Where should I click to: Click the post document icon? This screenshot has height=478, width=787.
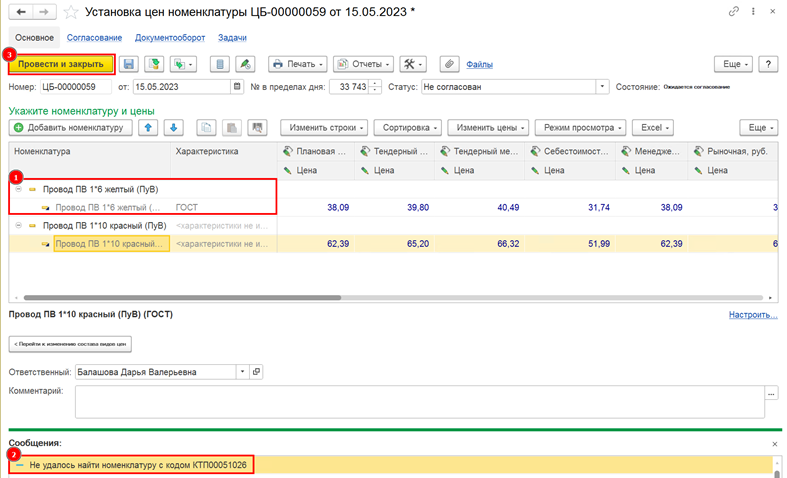(154, 64)
